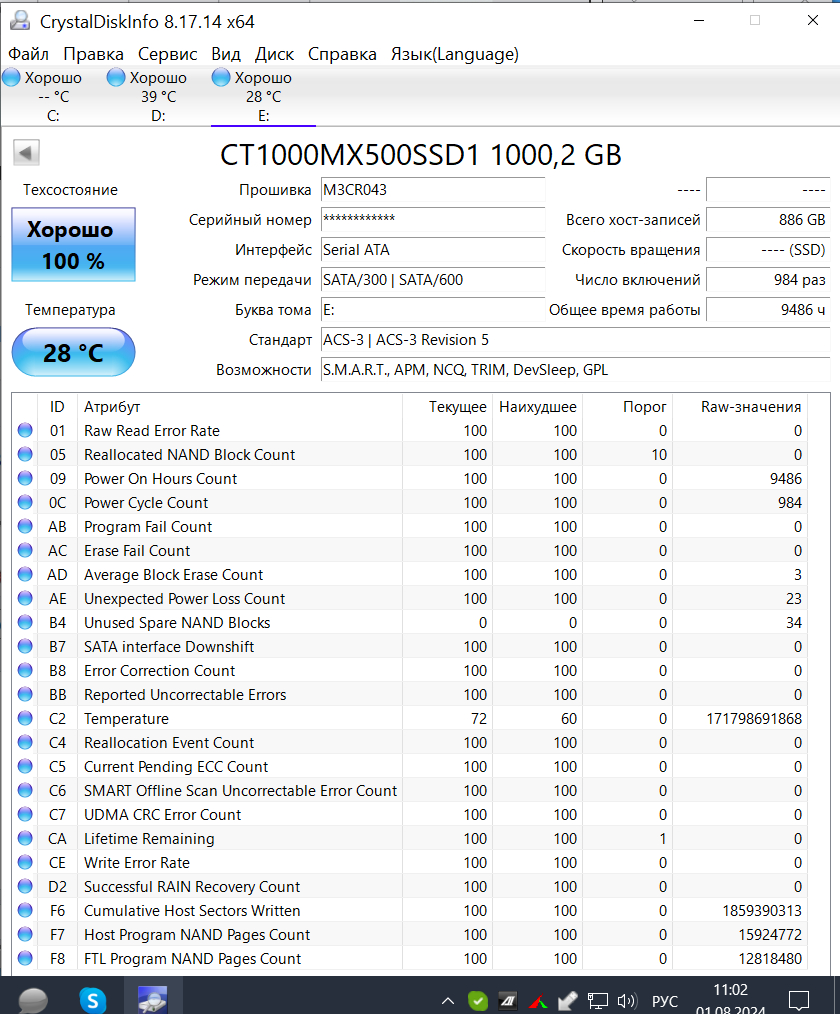Click the status circle for Power On Hours Count

point(25,478)
